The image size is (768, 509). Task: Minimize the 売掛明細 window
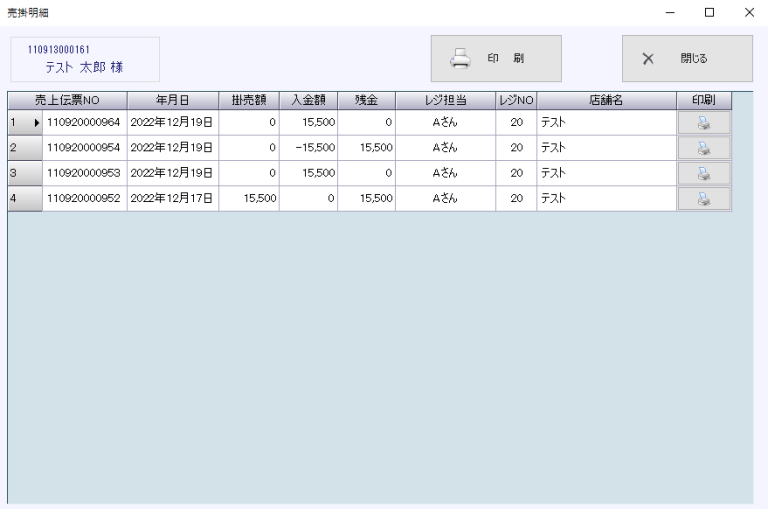670,13
